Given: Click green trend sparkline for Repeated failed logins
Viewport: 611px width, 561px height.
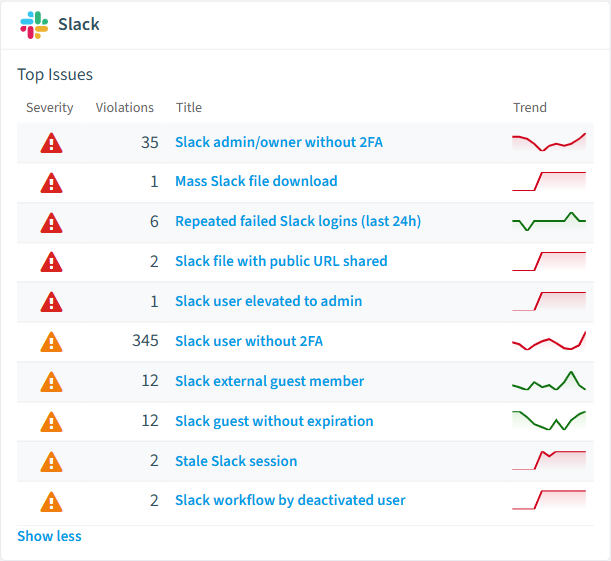Looking at the screenshot, I should click(549, 221).
